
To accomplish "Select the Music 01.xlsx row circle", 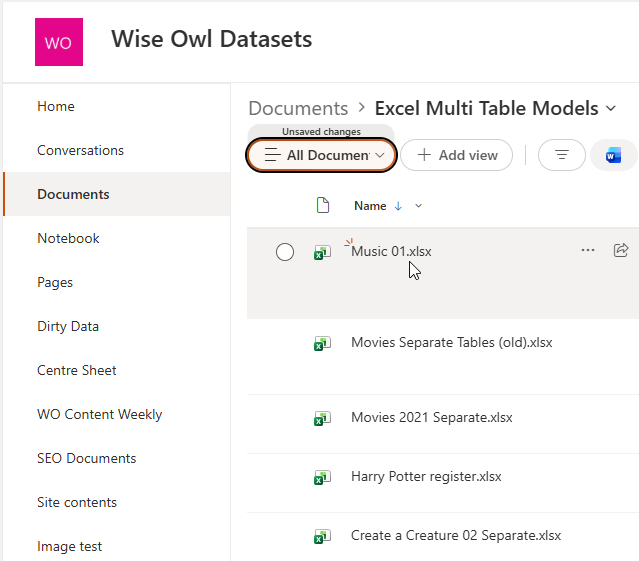I will click(284, 252).
